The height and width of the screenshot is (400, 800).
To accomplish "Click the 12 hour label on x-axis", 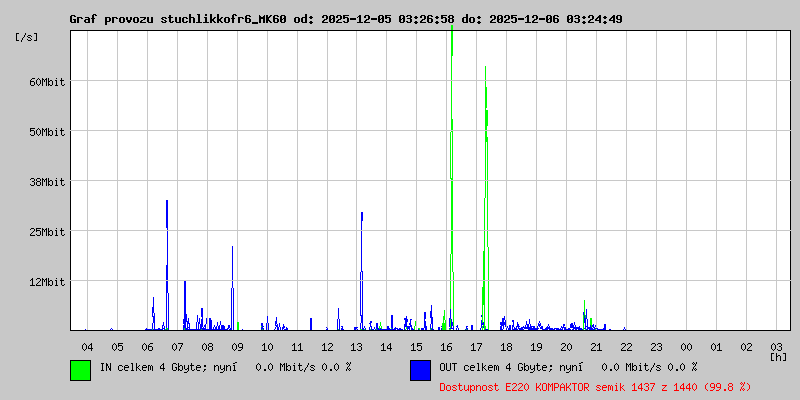I will (x=327, y=346).
